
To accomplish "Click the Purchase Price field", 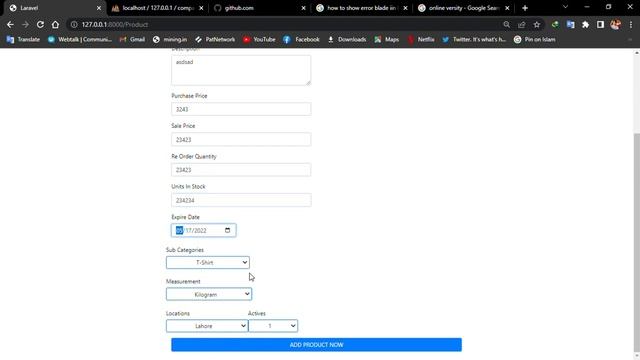I will pyautogui.click(x=241, y=109).
